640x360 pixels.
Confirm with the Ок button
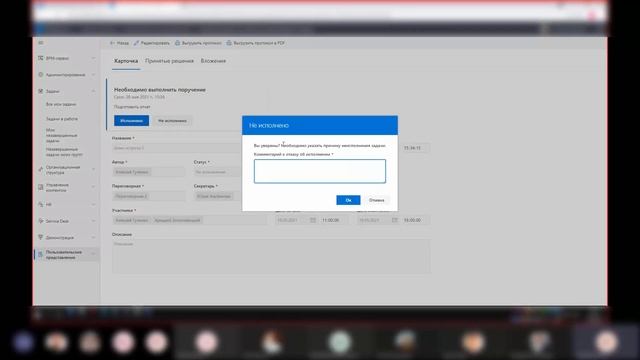348,200
